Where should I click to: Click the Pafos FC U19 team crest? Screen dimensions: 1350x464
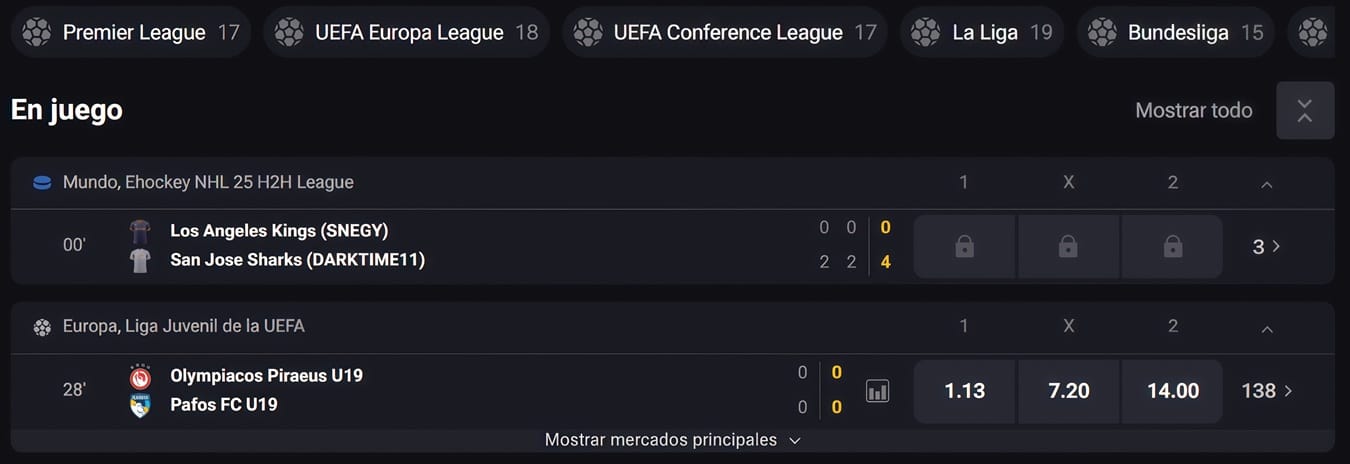pyautogui.click(x=140, y=406)
